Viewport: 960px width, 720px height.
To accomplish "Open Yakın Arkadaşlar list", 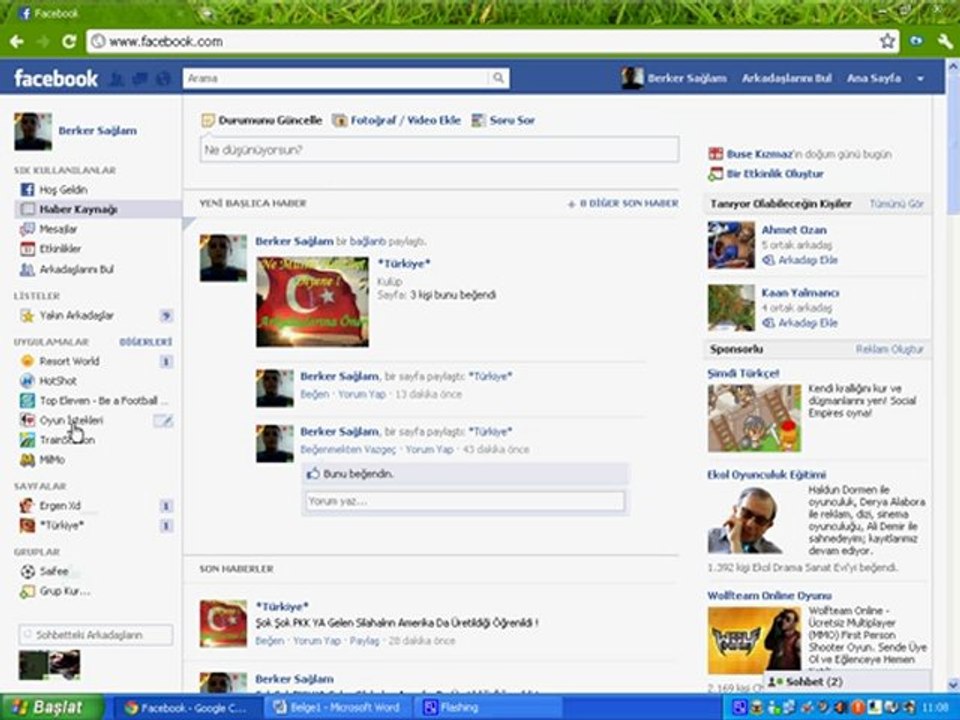I will [77, 315].
